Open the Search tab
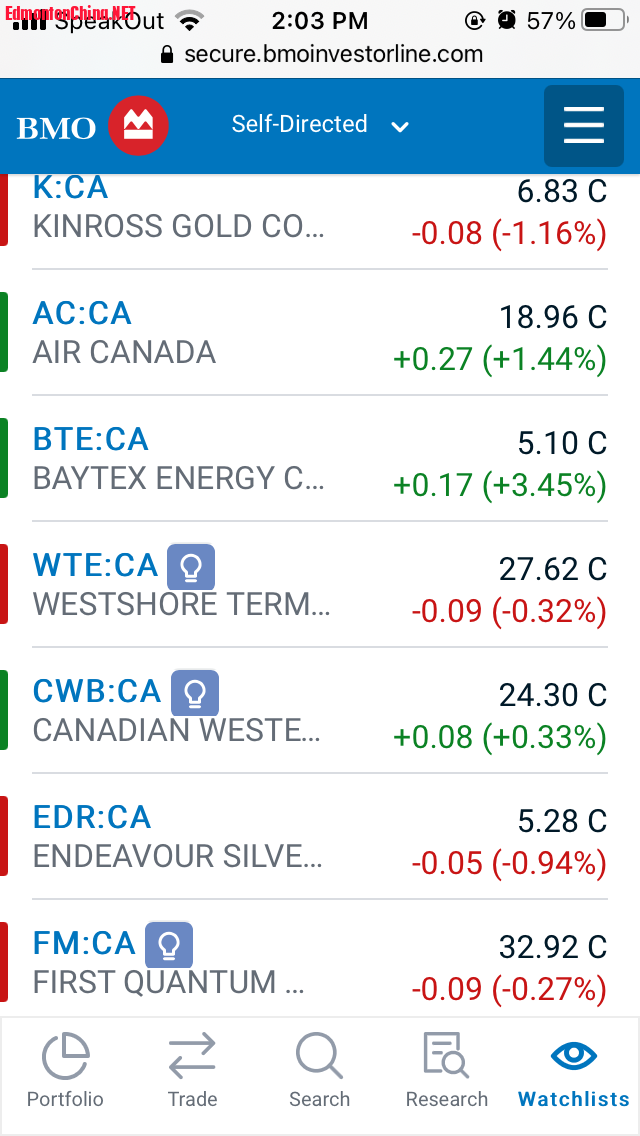The width and height of the screenshot is (640, 1136). pos(319,1071)
